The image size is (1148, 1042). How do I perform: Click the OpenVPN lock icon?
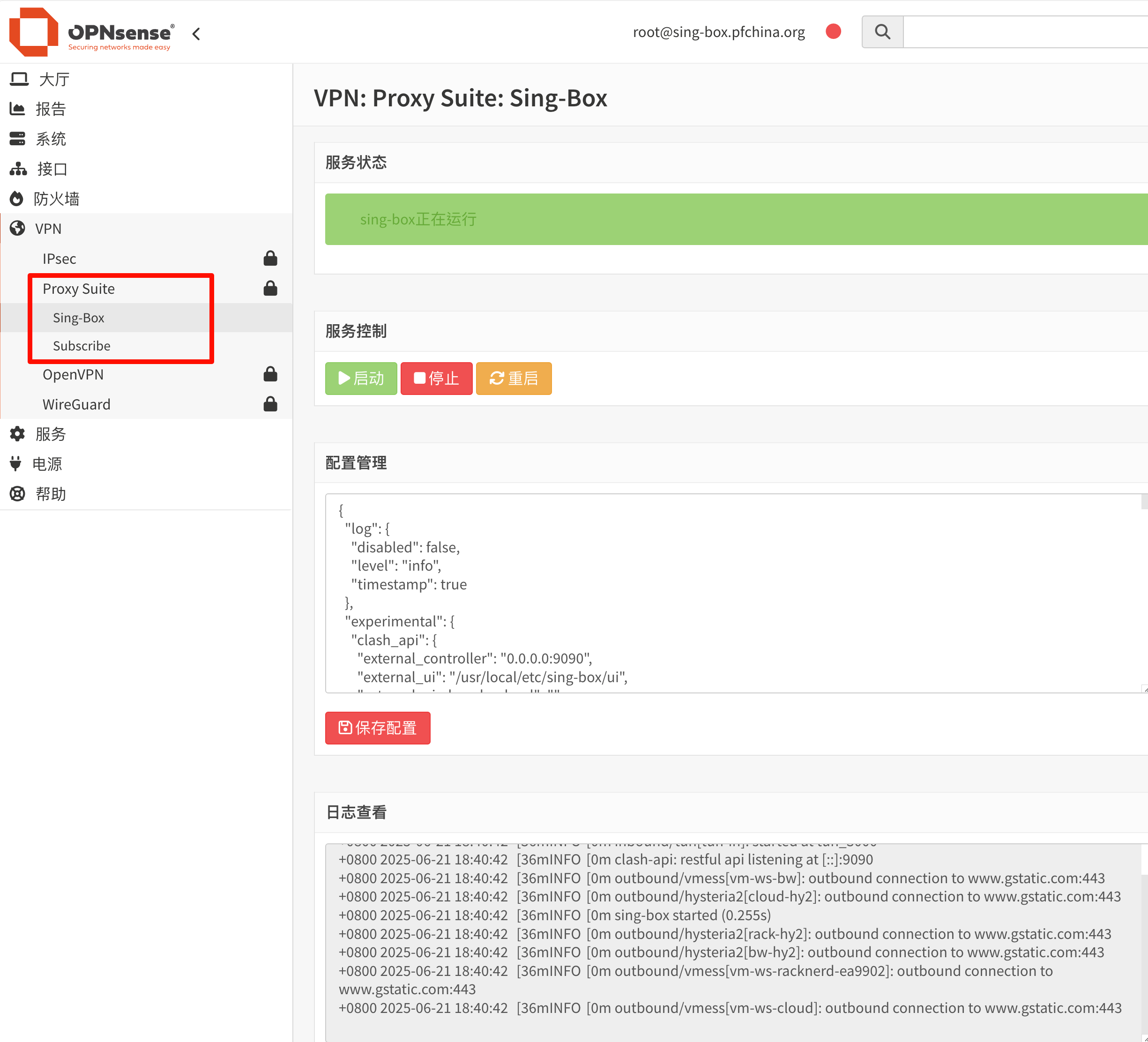270,374
